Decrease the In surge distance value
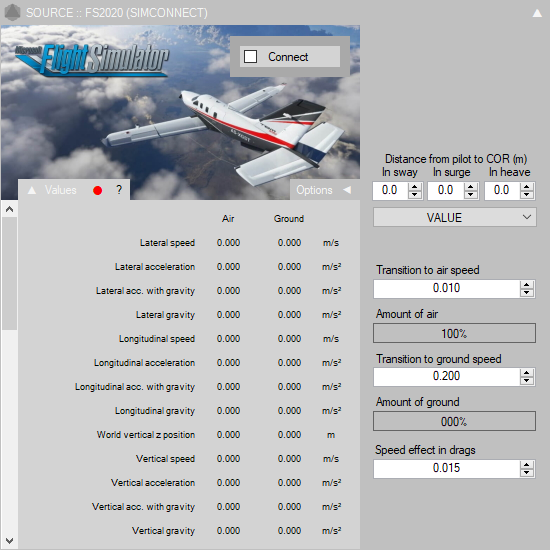The height and width of the screenshot is (550, 550). (471, 195)
